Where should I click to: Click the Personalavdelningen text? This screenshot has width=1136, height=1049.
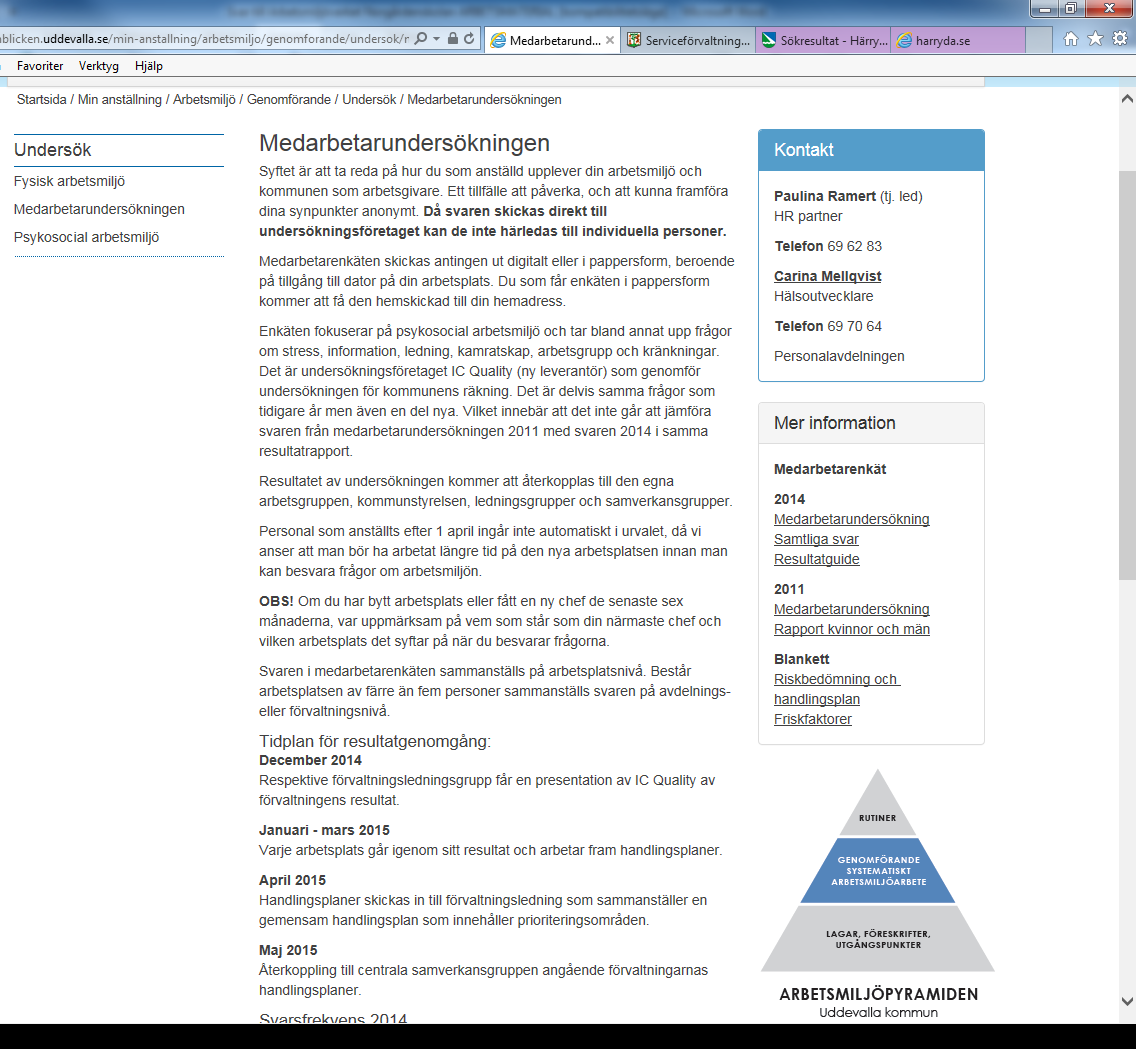(839, 356)
